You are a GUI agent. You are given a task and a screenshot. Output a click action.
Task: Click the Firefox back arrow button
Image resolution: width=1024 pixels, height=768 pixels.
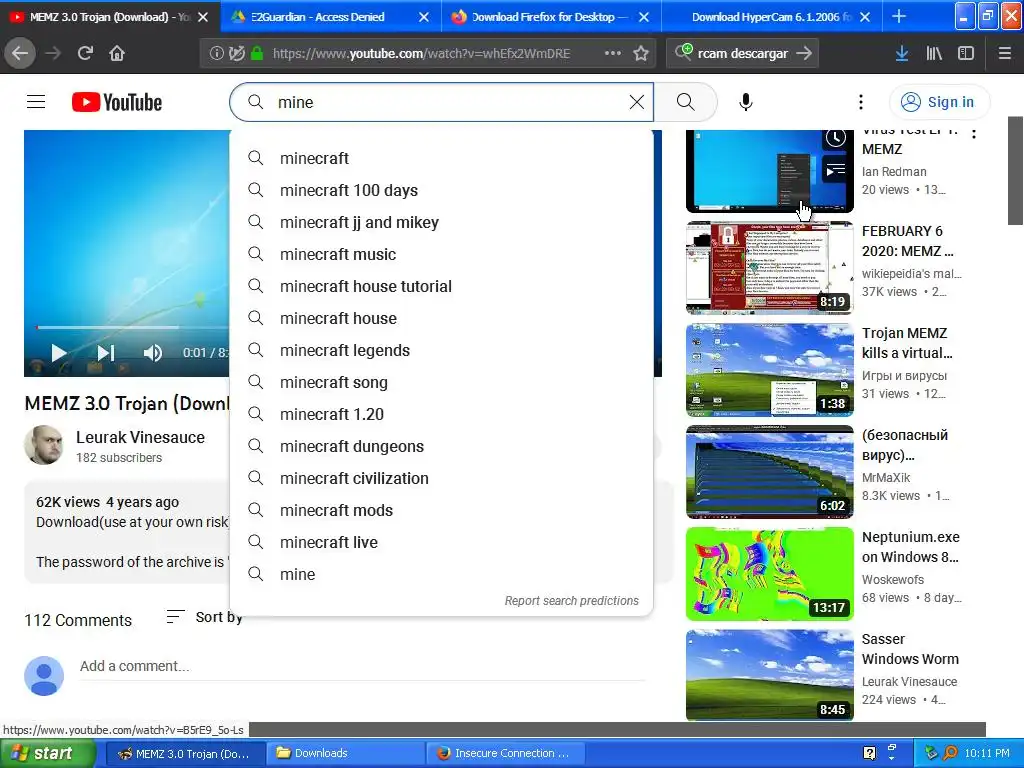tap(20, 53)
